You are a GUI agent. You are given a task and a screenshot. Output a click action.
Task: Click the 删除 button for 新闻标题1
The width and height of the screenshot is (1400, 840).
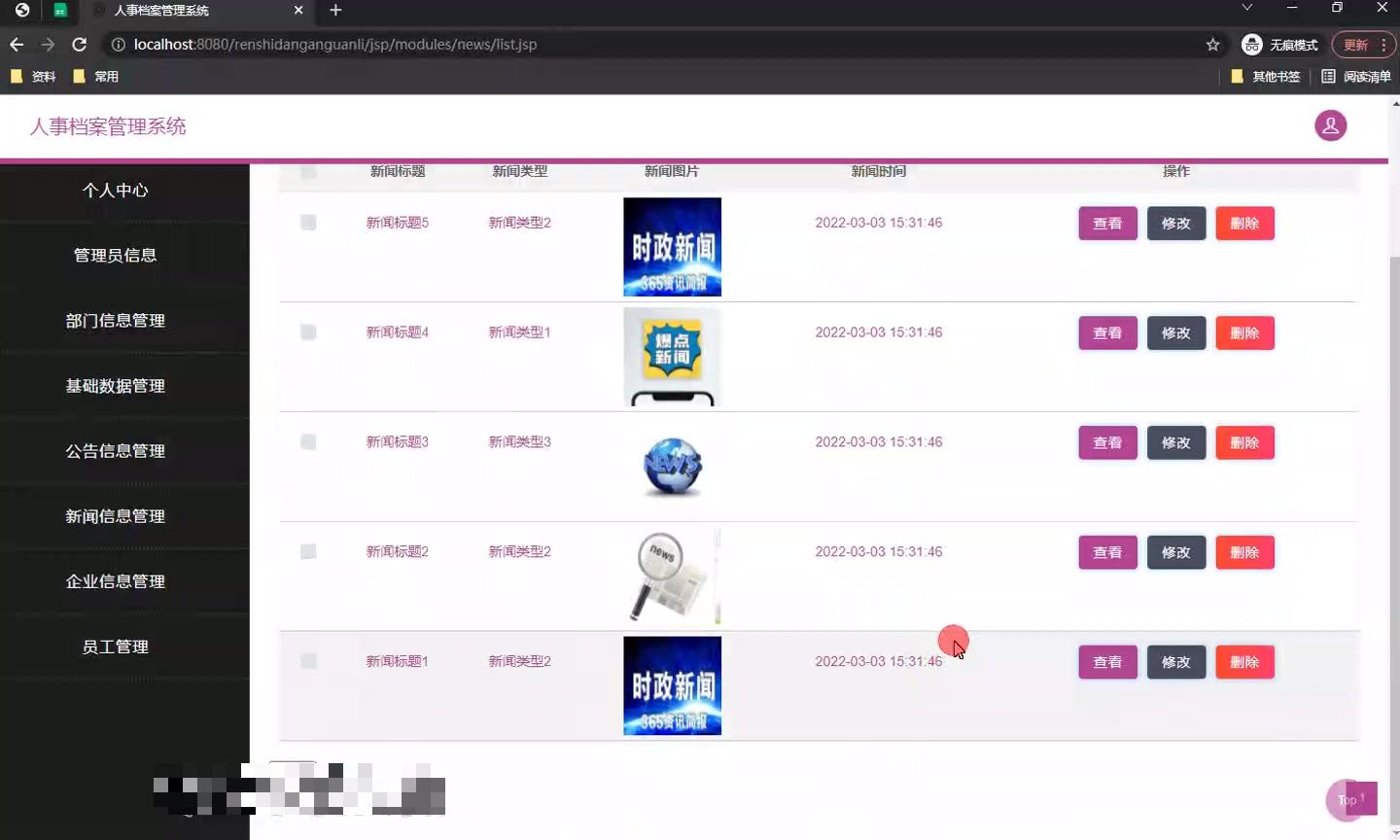[1244, 662]
